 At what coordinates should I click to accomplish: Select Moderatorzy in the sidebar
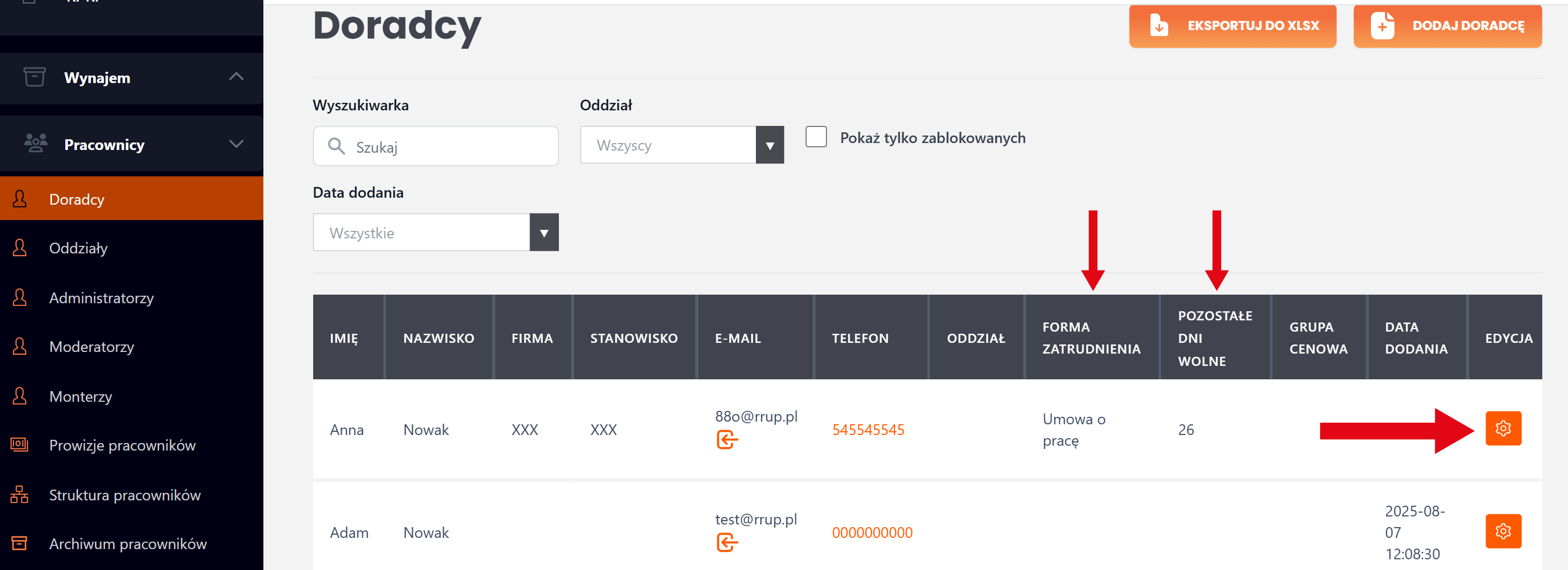coord(92,347)
